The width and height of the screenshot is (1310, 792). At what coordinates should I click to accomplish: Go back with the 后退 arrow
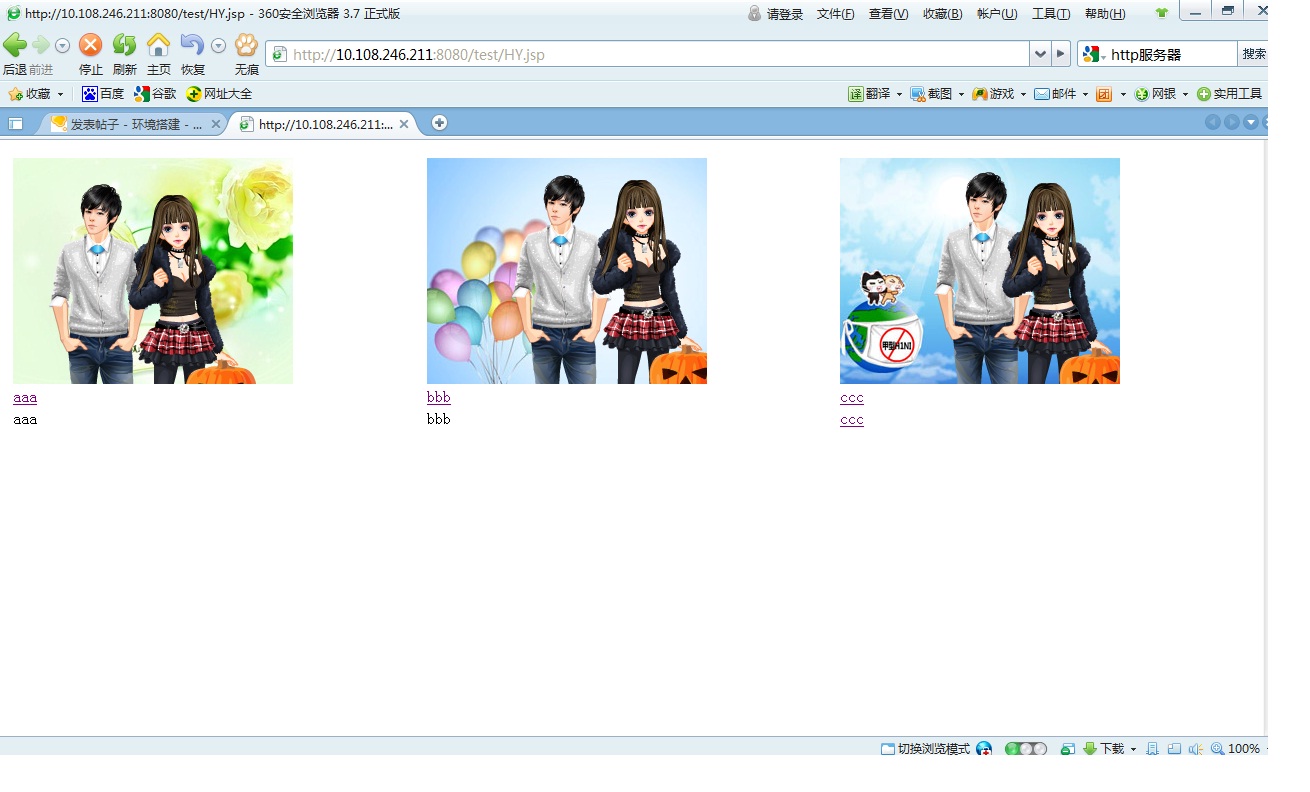pos(15,45)
